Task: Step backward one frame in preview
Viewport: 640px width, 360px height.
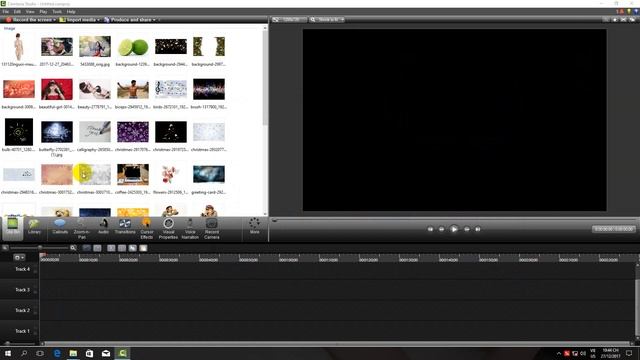Action: [442, 229]
